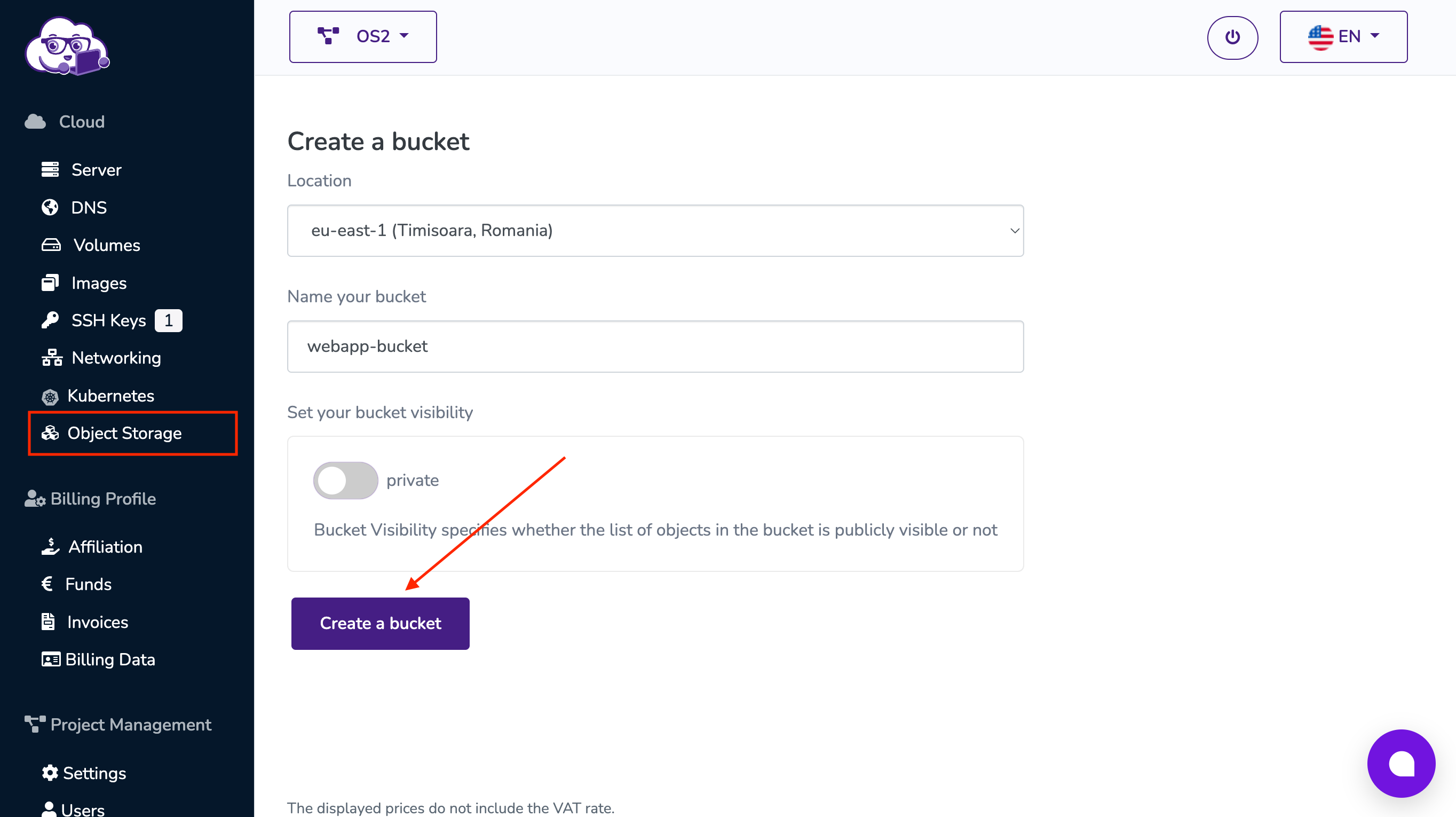Click the webapp-bucket name field

pos(654,346)
